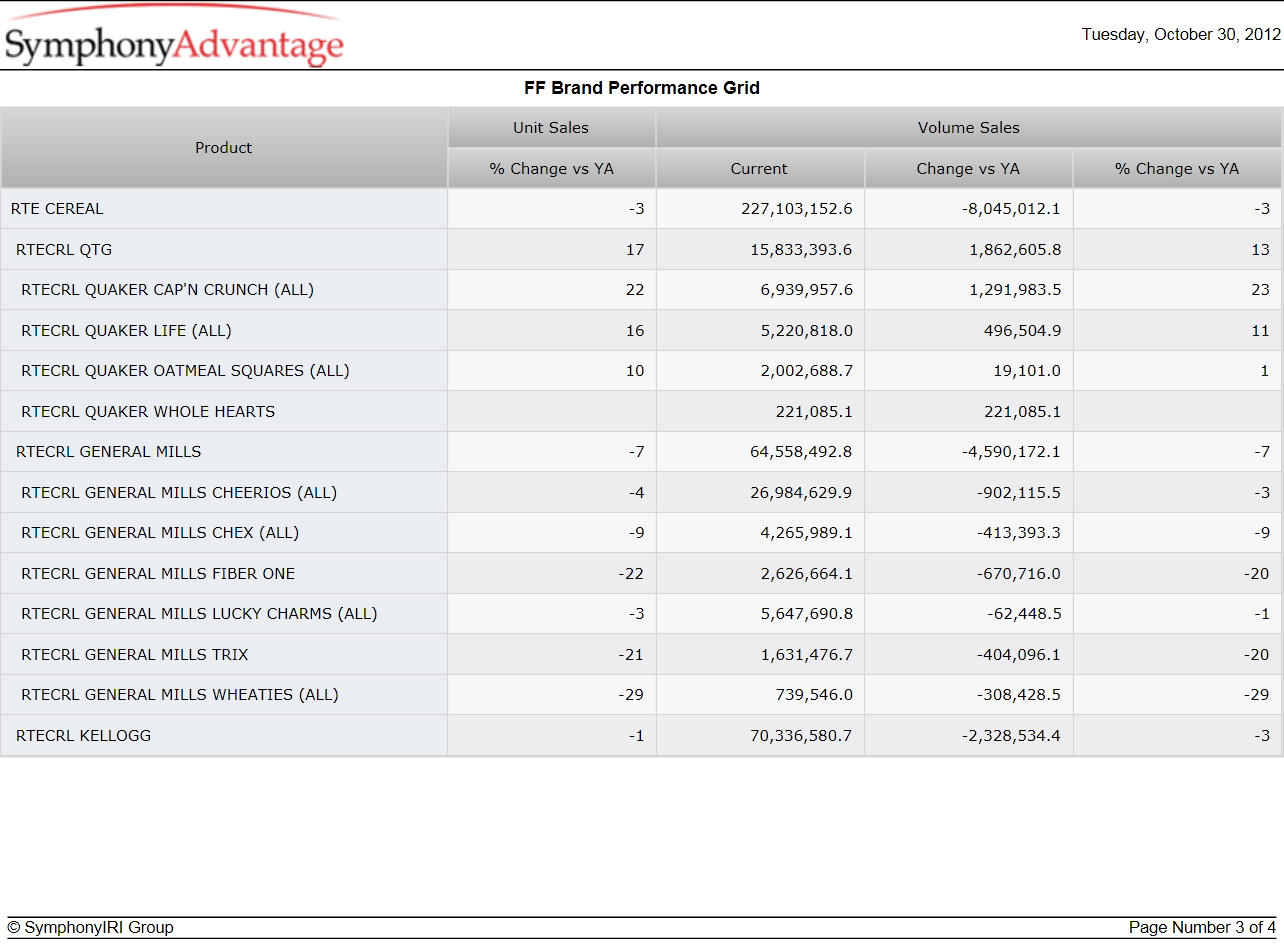This screenshot has height=946, width=1284.
Task: Select RTECRL QUAKER WHOLE HEARTS row label
Action: 148,412
